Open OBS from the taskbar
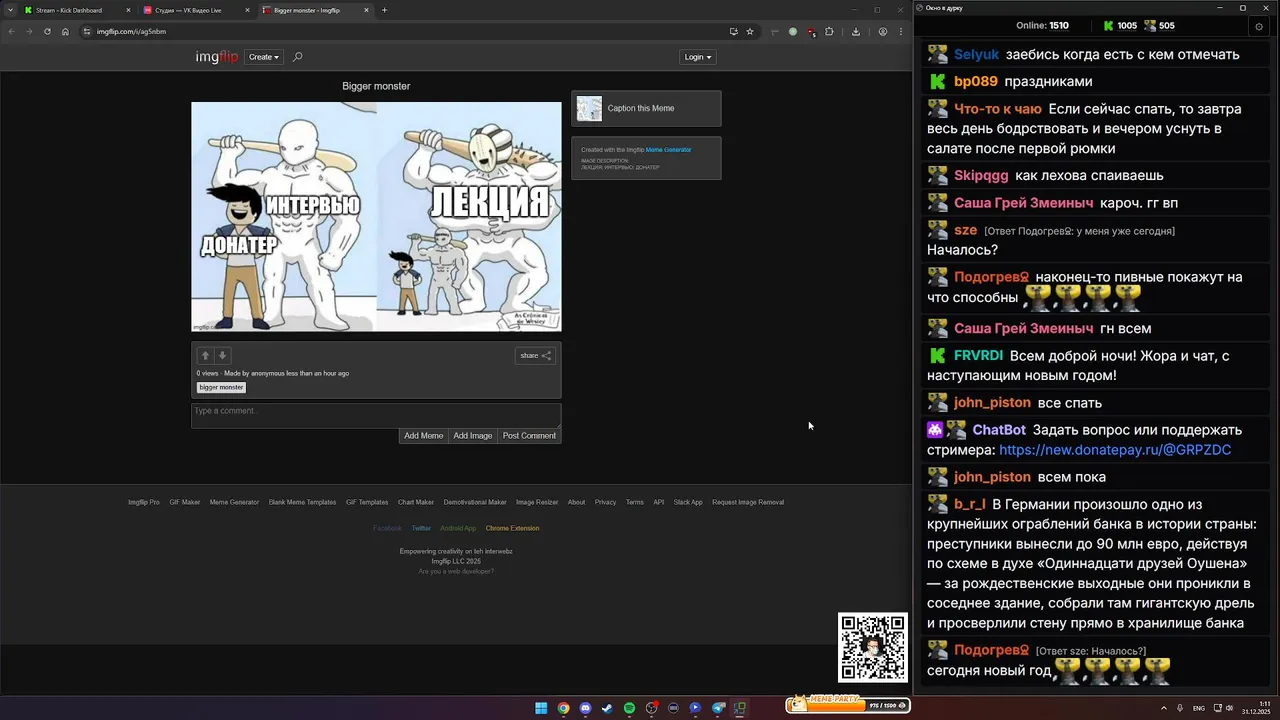Image resolution: width=1280 pixels, height=720 pixels. tap(651, 708)
